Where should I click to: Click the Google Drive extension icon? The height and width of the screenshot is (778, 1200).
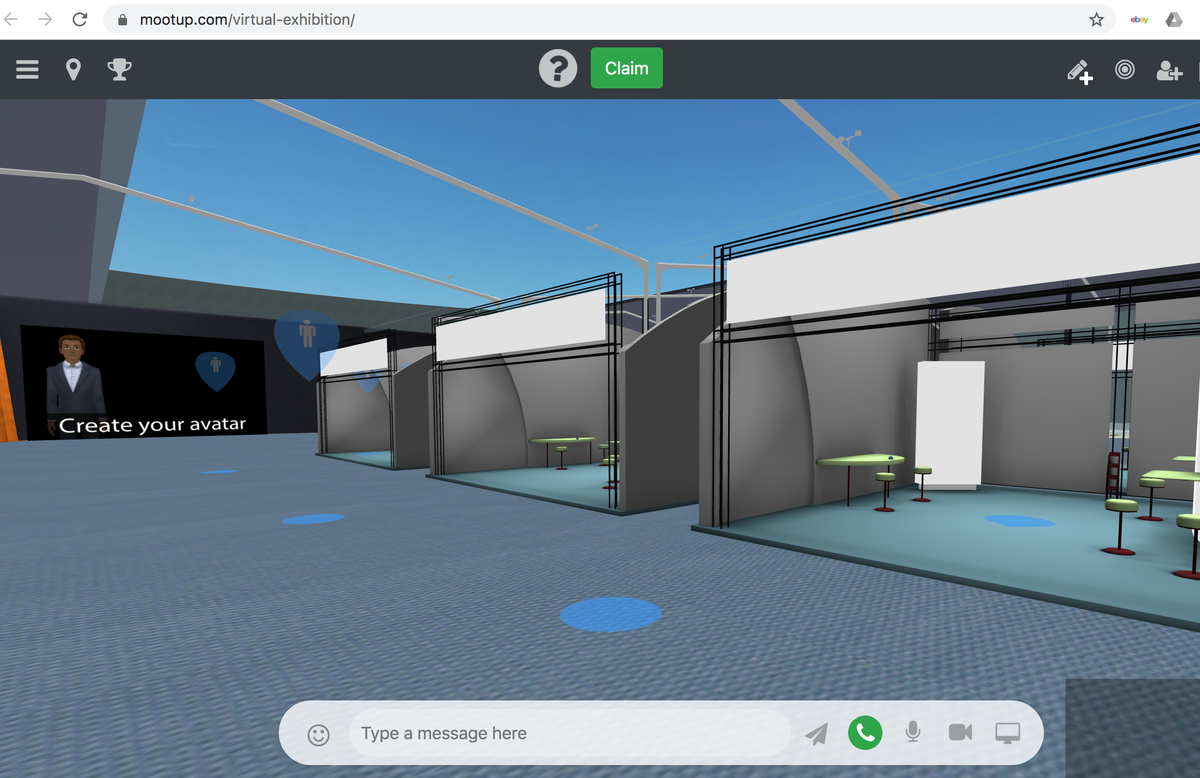[1174, 19]
